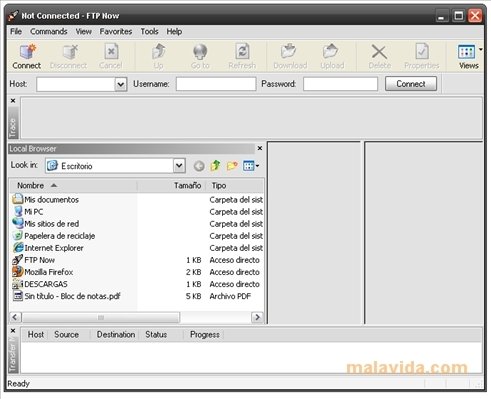Click the Connect button beside Password
This screenshot has width=491, height=399.
coord(411,84)
